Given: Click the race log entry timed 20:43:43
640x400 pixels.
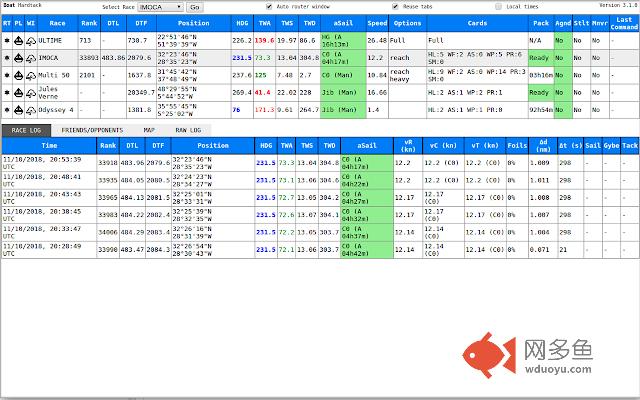Looking at the screenshot, I should (320, 198).
